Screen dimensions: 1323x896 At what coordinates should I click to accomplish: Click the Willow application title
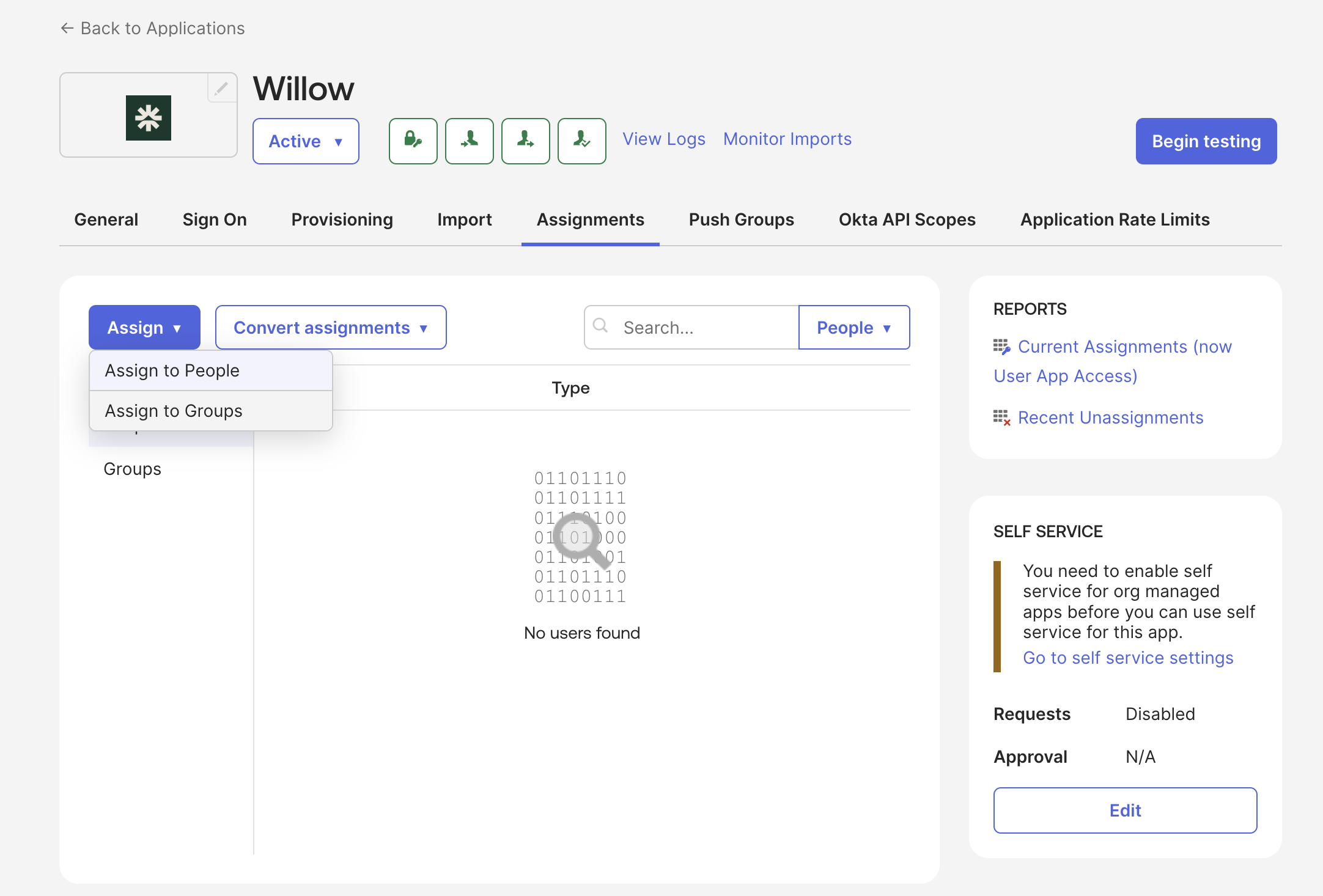pos(304,89)
